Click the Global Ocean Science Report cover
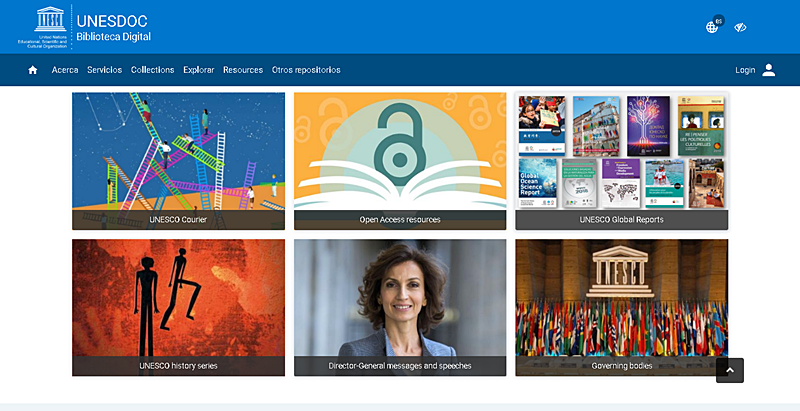 click(x=538, y=183)
